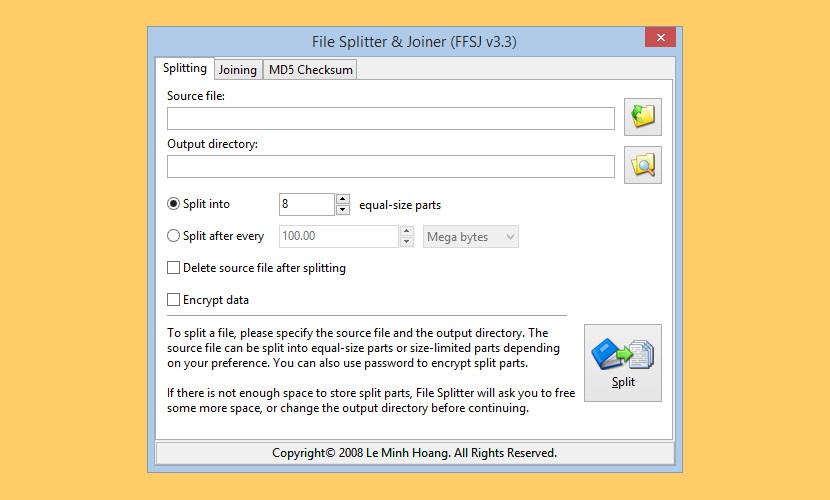Click the 'Output directory:' label
Image resolution: width=830 pixels, height=500 pixels.
(212, 144)
